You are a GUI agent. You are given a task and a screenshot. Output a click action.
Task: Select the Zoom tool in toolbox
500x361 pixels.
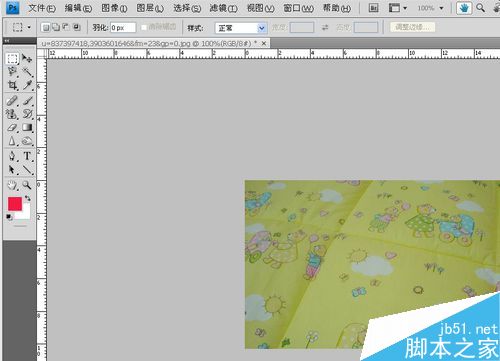[x=27, y=185]
